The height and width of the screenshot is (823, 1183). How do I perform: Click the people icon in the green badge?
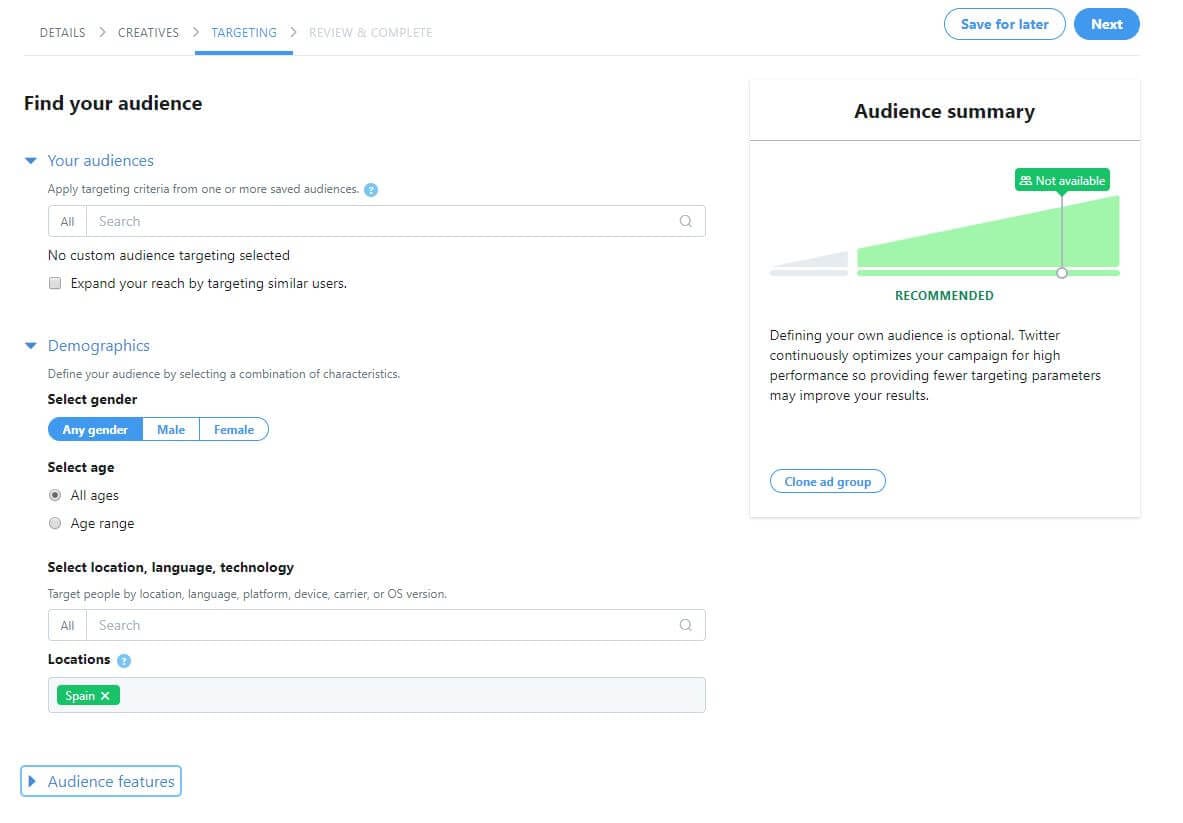(x=1025, y=180)
